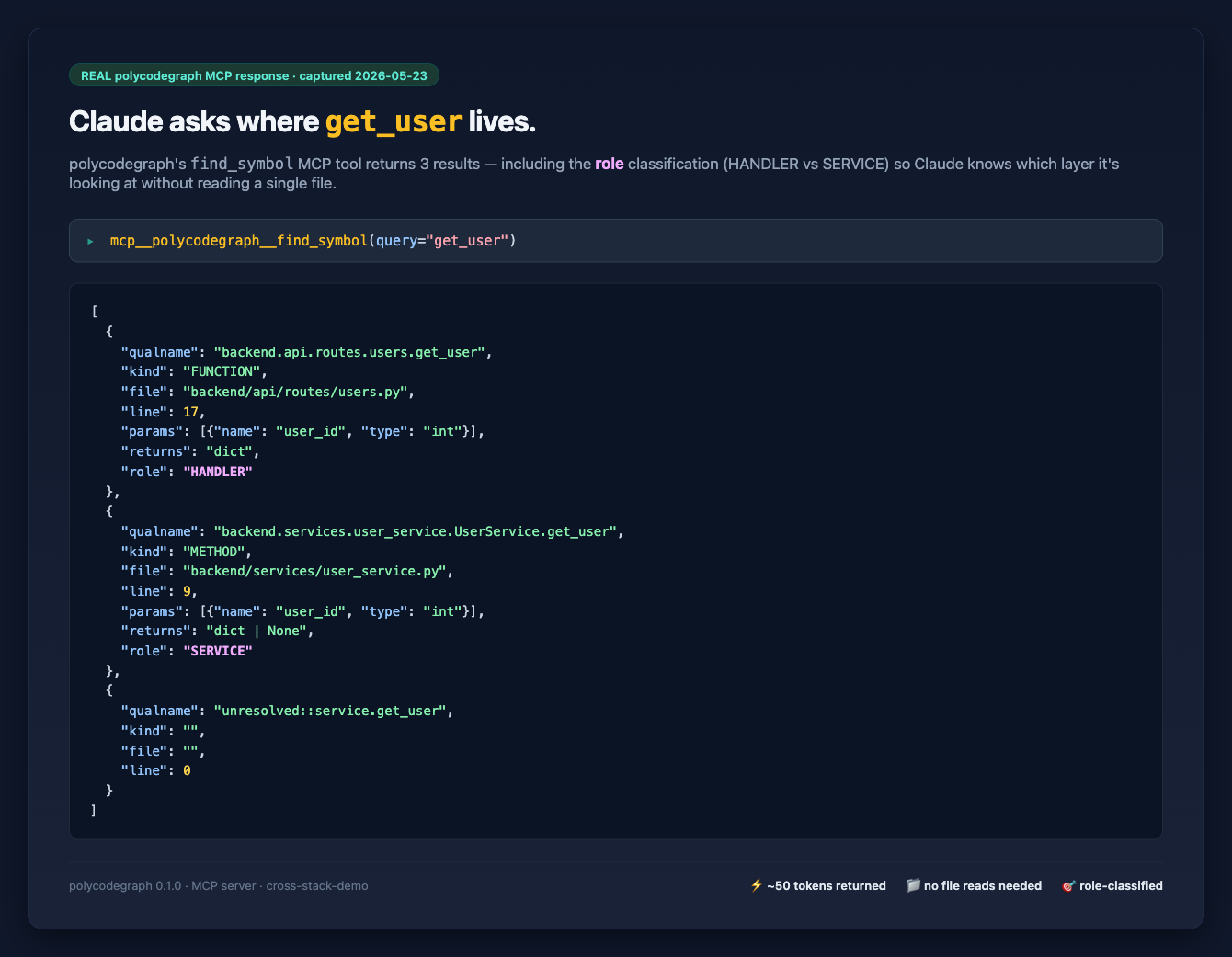Click the ~50 tokens returned label
The image size is (1232, 957).
pyautogui.click(x=827, y=886)
